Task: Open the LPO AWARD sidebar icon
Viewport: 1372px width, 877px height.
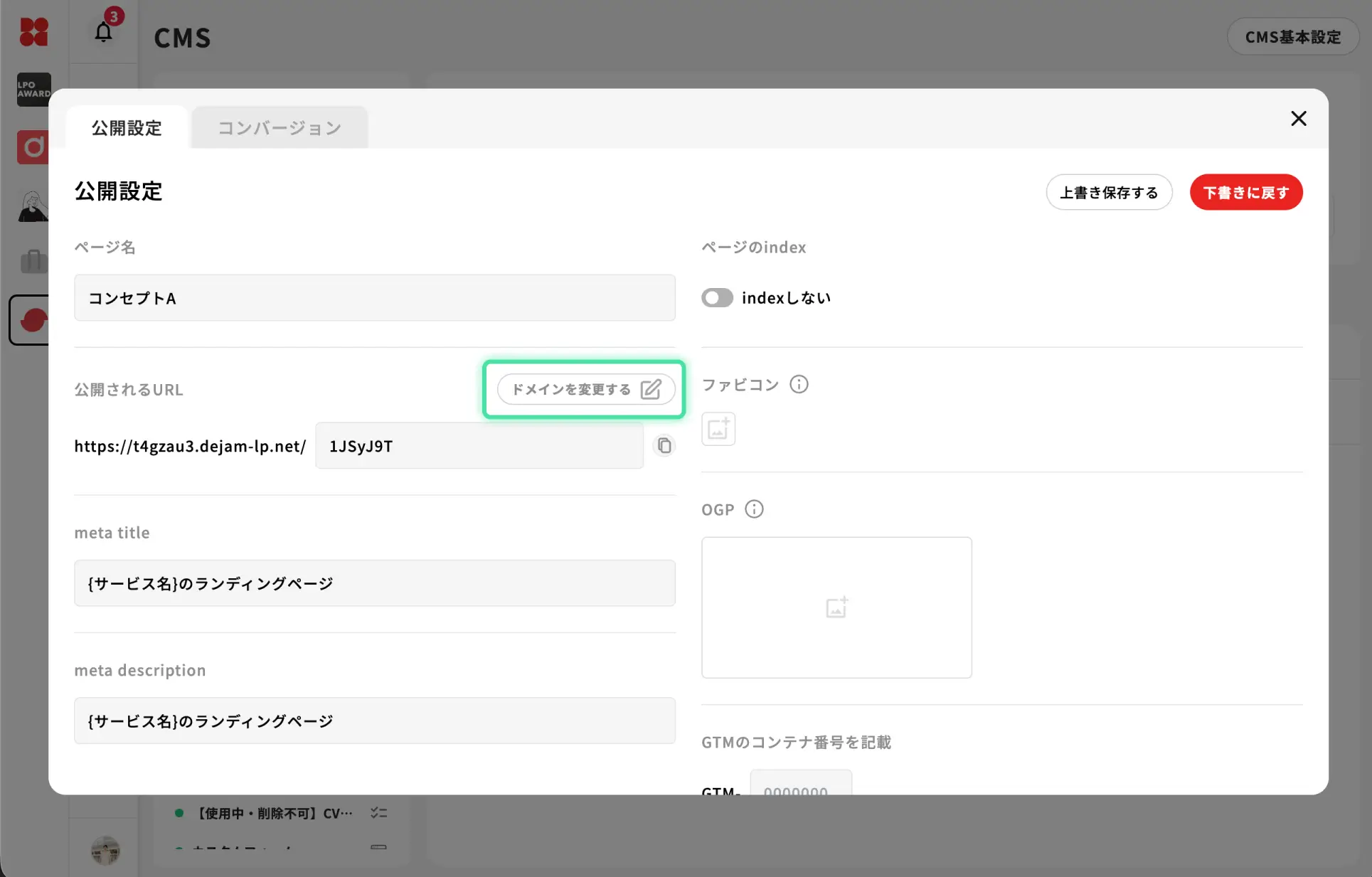Action: coord(33,90)
